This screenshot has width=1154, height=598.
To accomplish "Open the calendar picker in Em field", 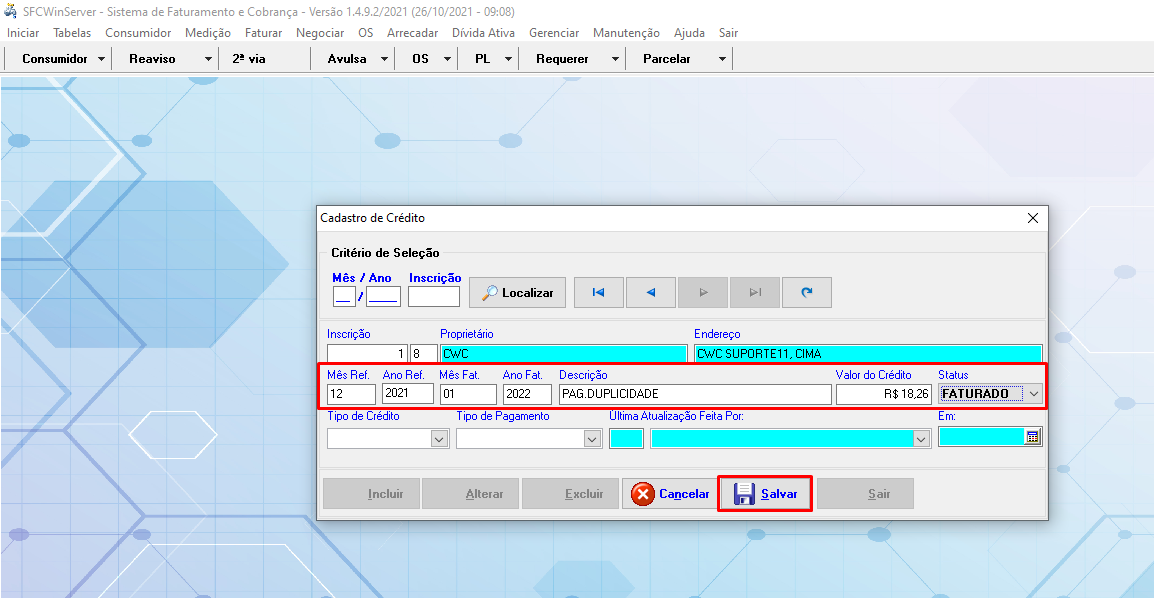I will [x=1033, y=437].
